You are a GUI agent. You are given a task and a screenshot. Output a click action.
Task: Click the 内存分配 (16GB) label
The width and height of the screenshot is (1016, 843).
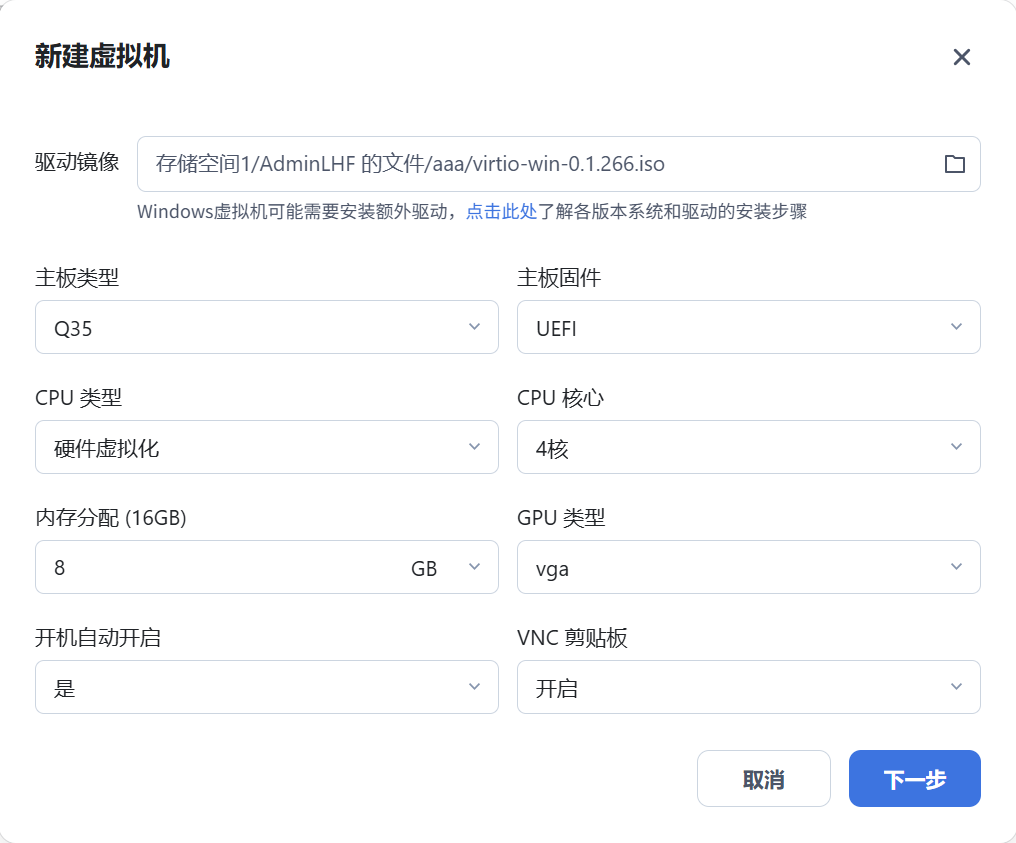(x=111, y=518)
